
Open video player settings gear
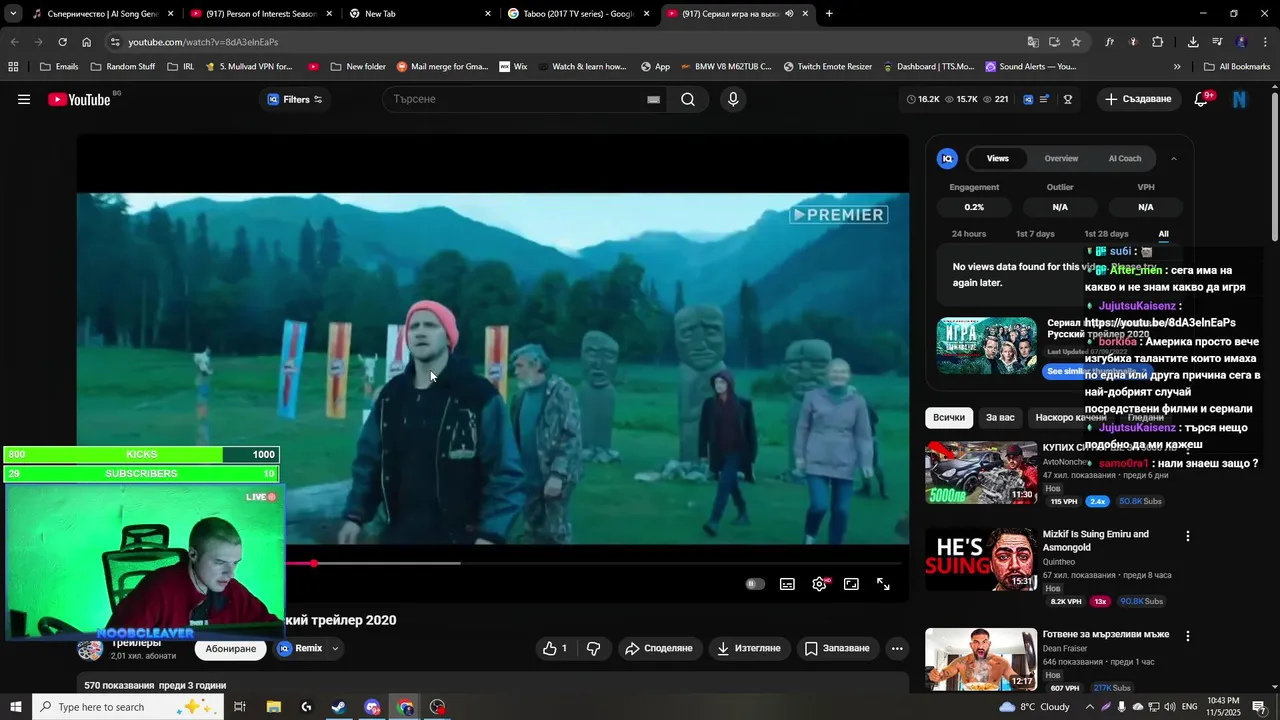coord(819,584)
